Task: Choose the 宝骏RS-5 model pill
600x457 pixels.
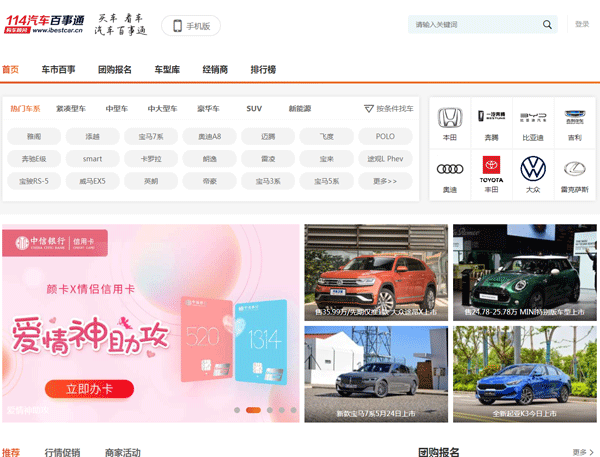Action: [34, 181]
